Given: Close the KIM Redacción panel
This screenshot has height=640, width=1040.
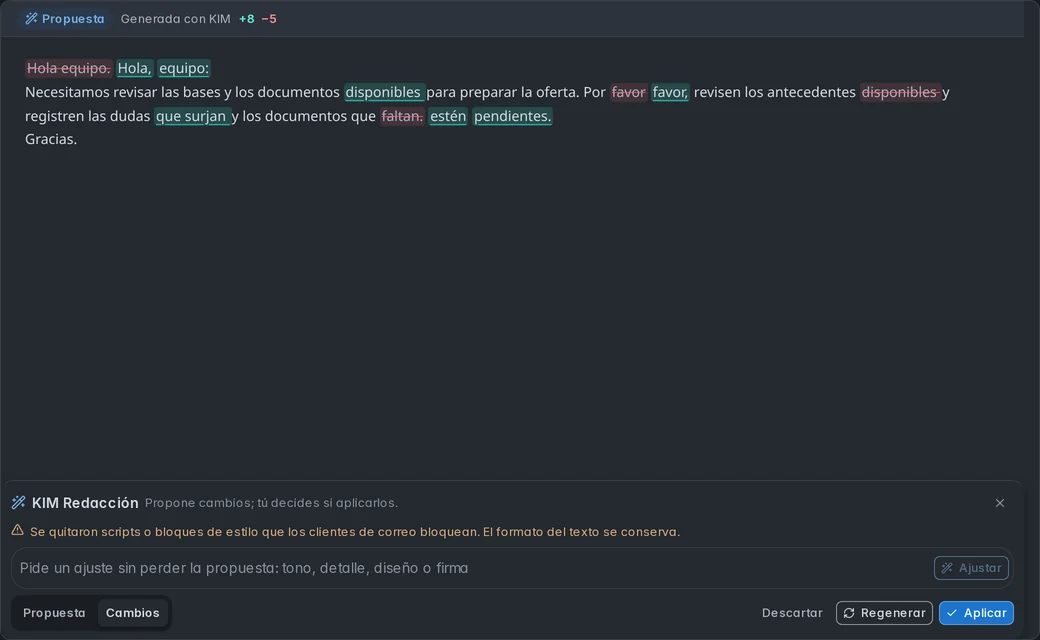Looking at the screenshot, I should (1000, 503).
